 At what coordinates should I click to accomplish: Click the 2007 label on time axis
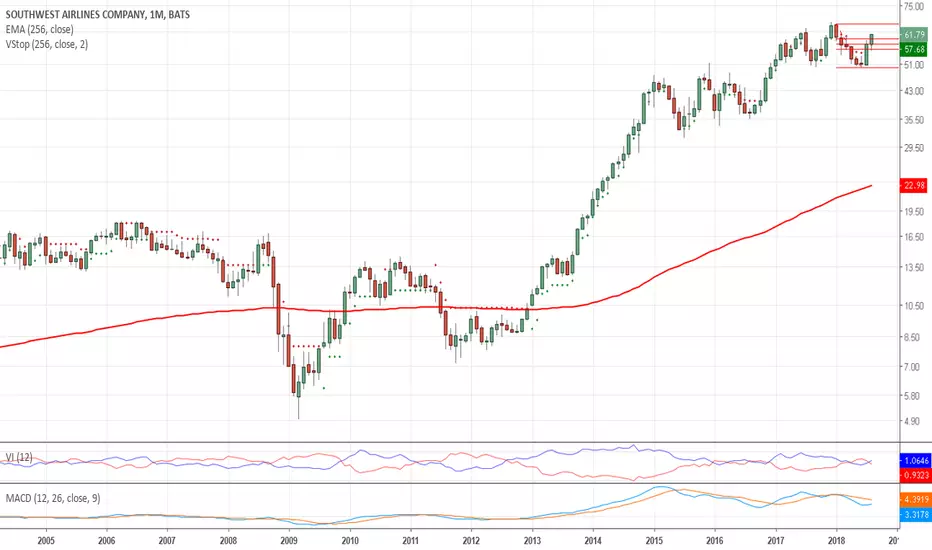(167, 540)
